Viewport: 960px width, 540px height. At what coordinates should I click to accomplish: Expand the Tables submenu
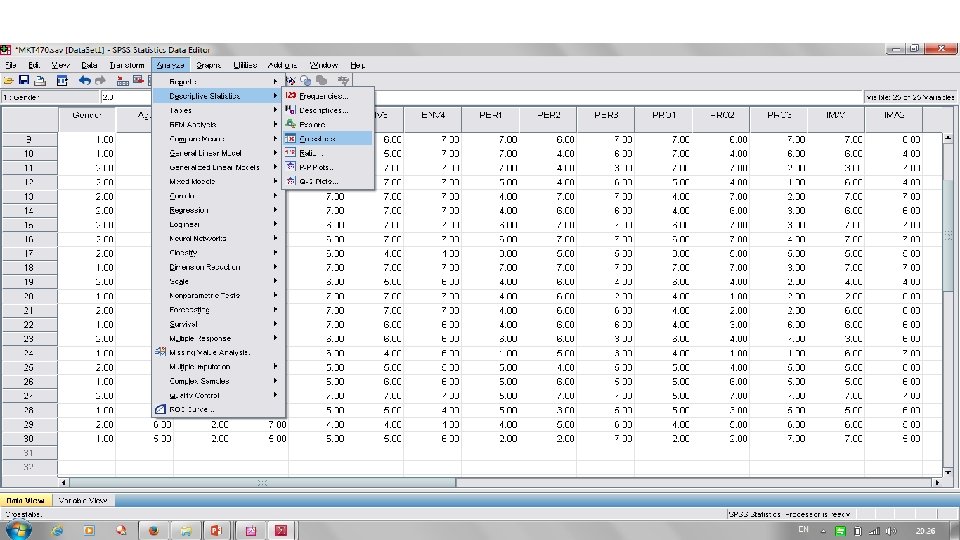[218, 110]
